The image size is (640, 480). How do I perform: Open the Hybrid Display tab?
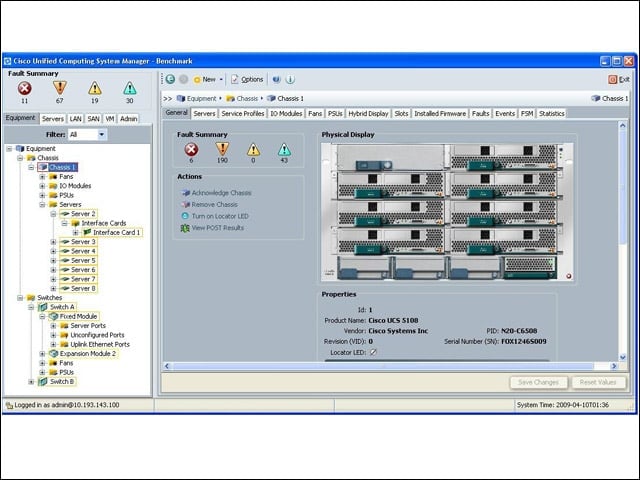[368, 113]
